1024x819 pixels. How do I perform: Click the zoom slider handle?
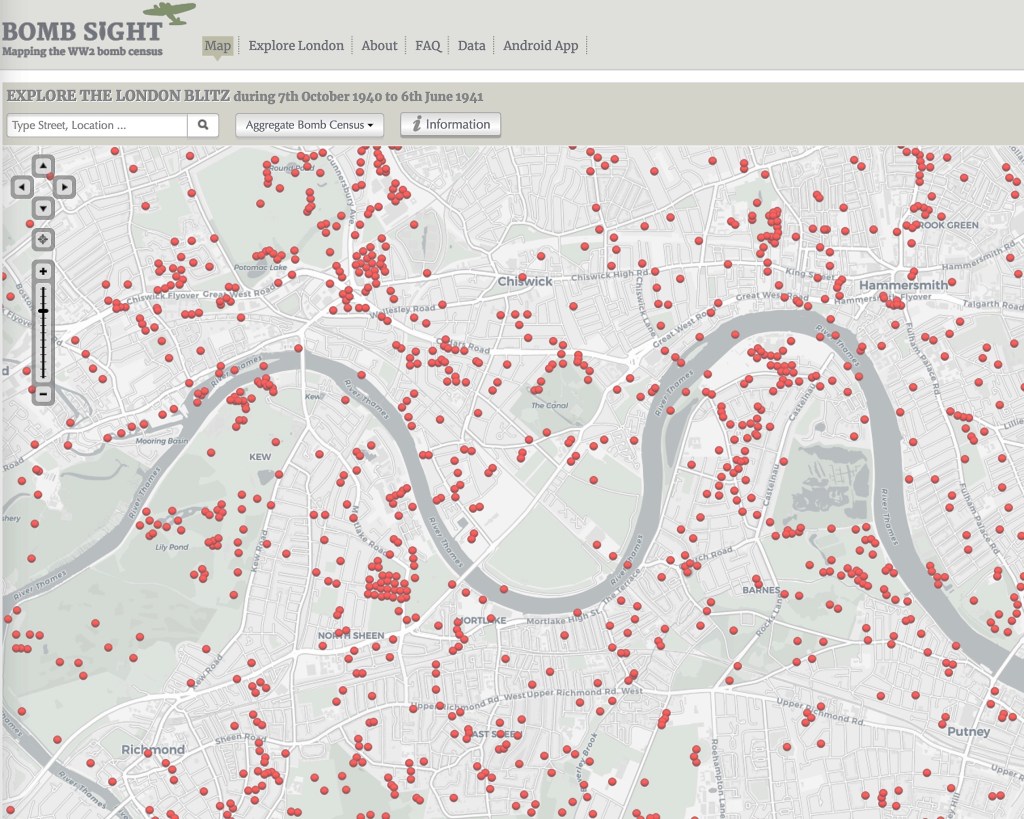pyautogui.click(x=43, y=311)
